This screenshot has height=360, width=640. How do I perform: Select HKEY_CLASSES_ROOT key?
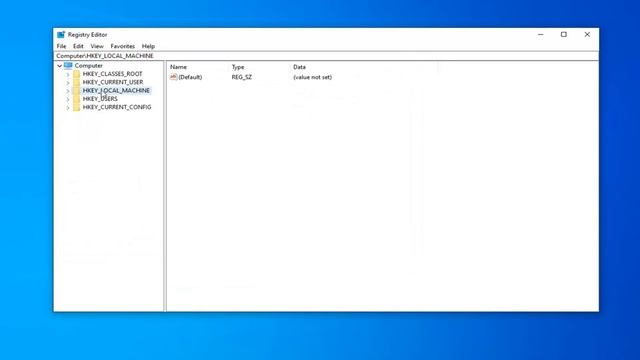click(112, 74)
